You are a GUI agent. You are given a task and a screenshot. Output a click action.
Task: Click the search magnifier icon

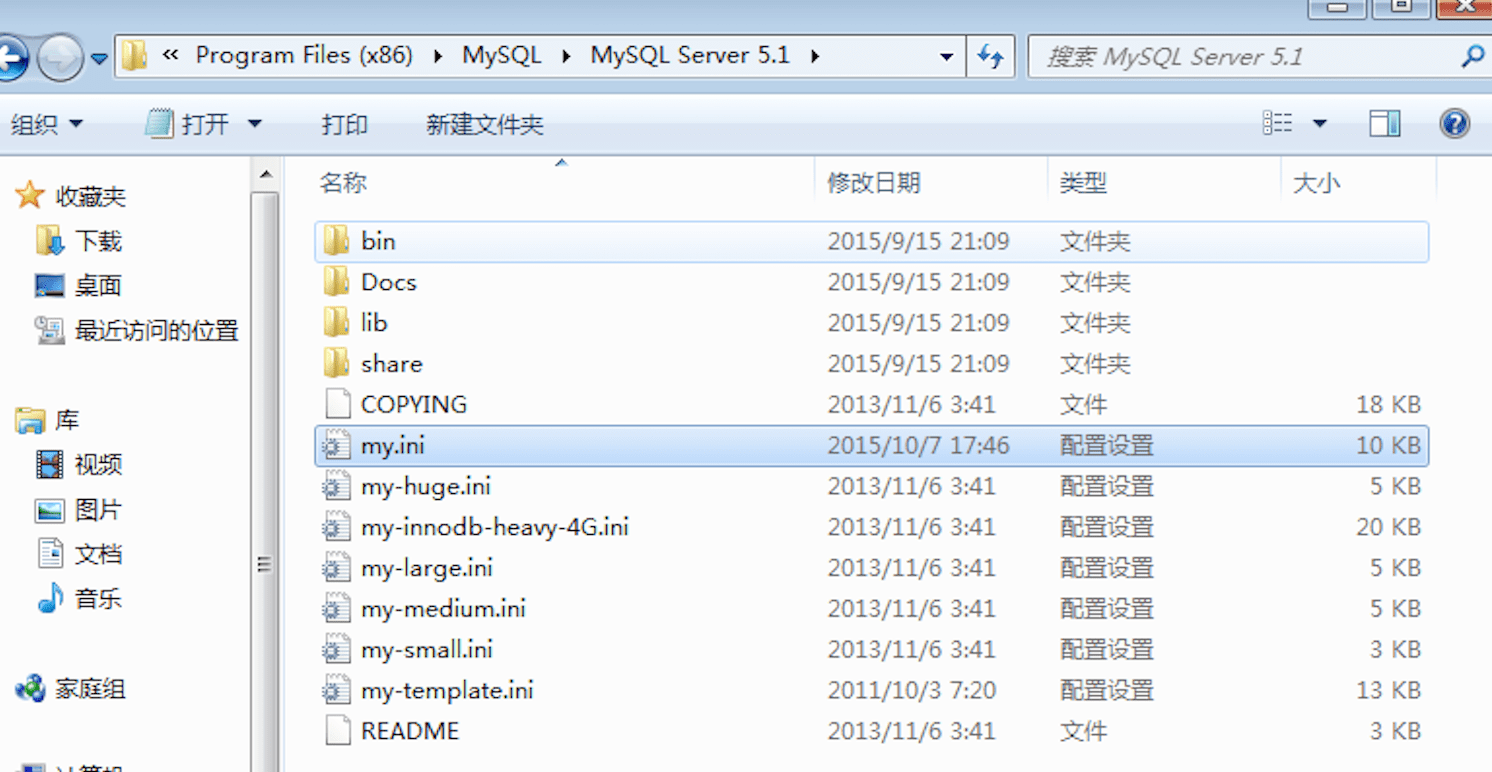coord(1472,57)
